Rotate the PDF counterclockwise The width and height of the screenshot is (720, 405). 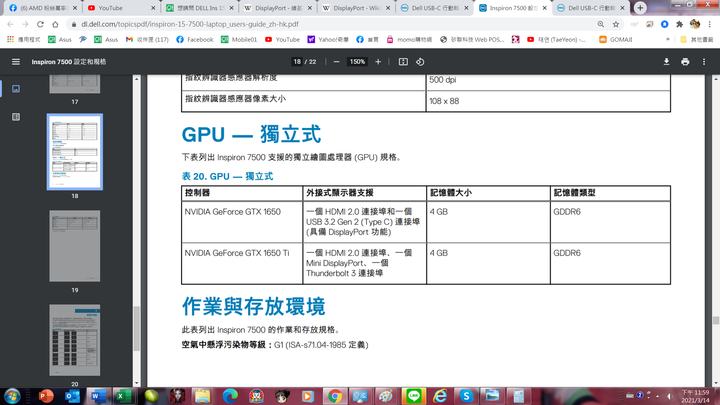[x=420, y=62]
